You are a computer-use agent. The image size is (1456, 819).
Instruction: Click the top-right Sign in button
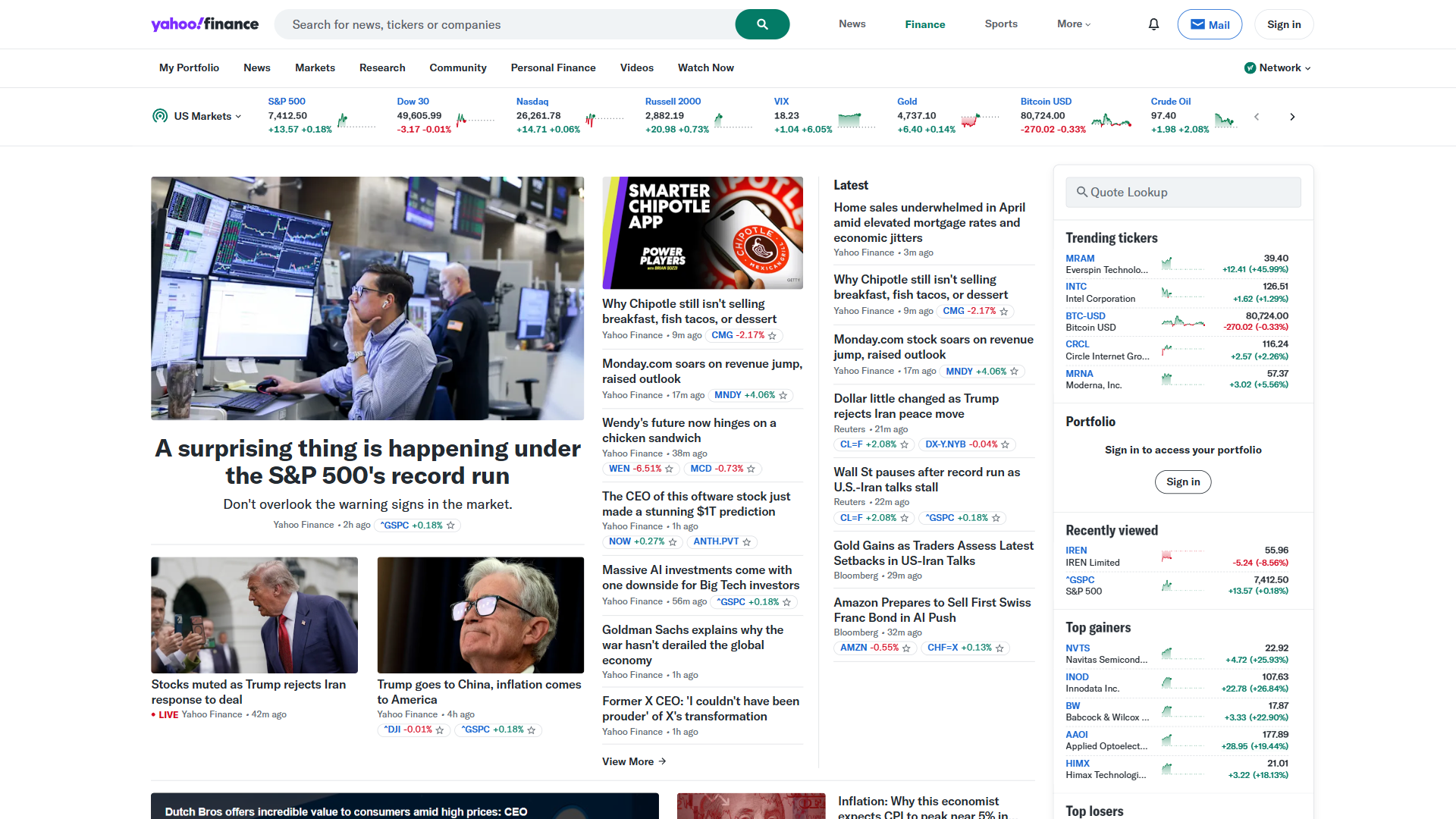(x=1284, y=24)
